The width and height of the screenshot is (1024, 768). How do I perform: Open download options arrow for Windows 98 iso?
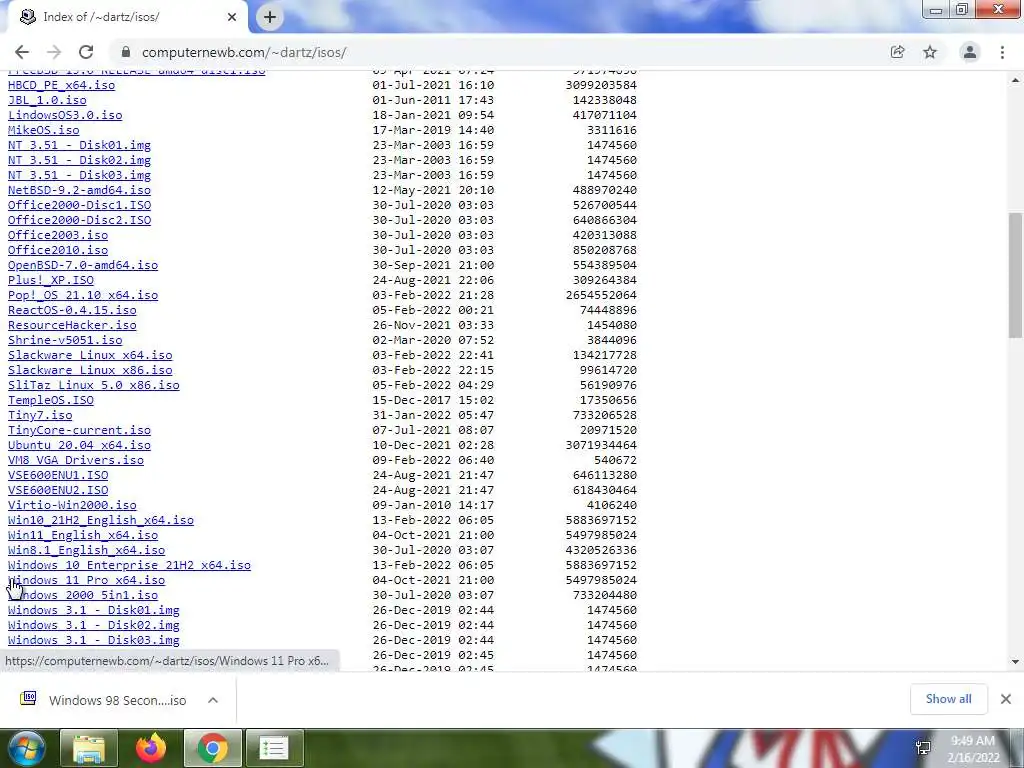point(213,700)
